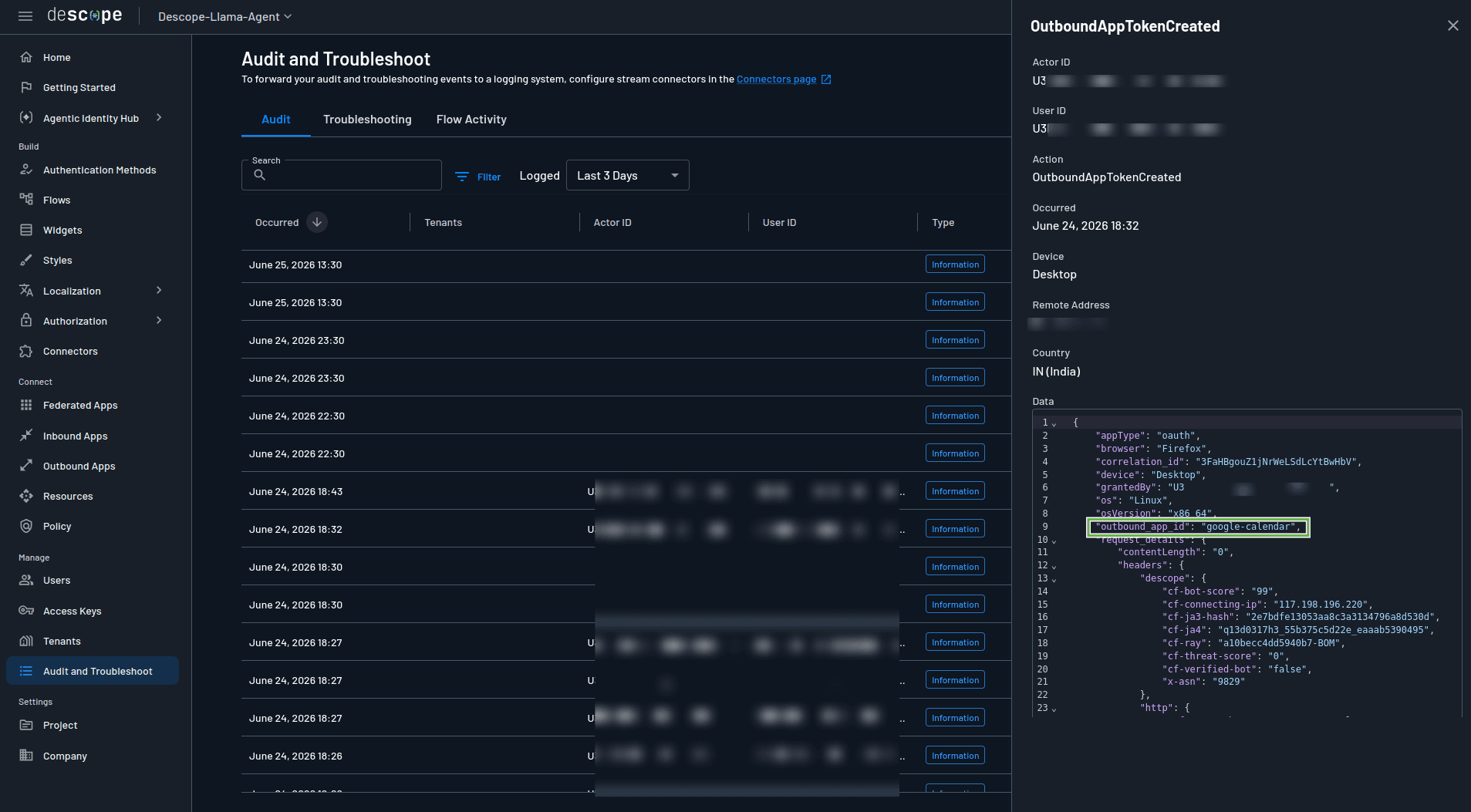Click the Authentication Methods icon

click(26, 170)
